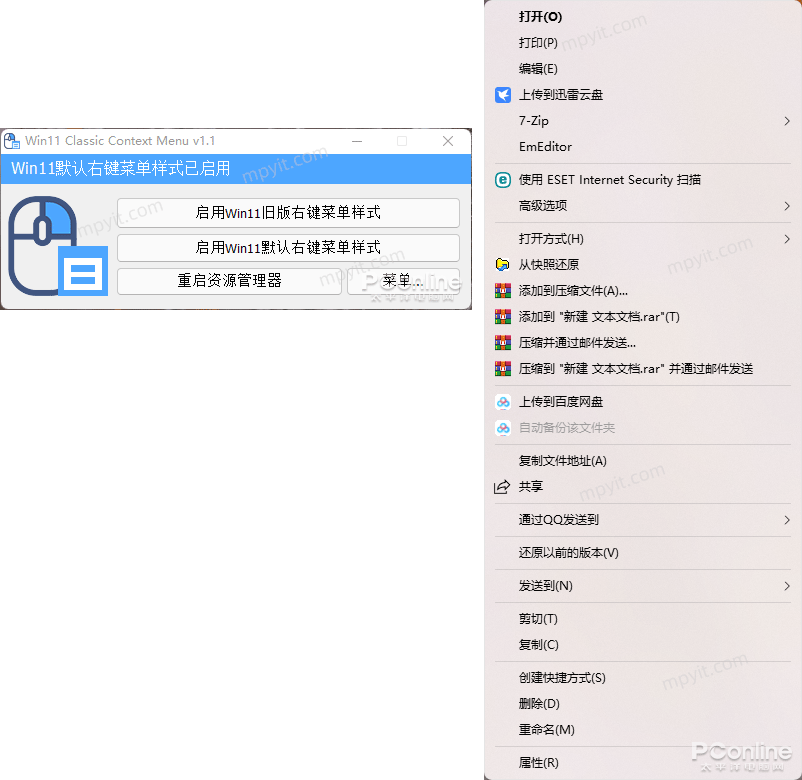Click the 启用Win11默认右键菜单样式 button
The width and height of the screenshot is (802, 780).
tap(288, 248)
